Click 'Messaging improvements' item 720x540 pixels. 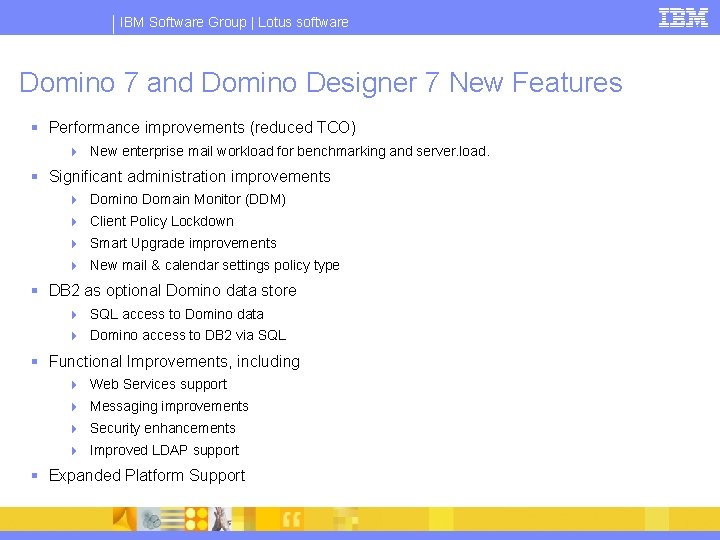(169, 406)
